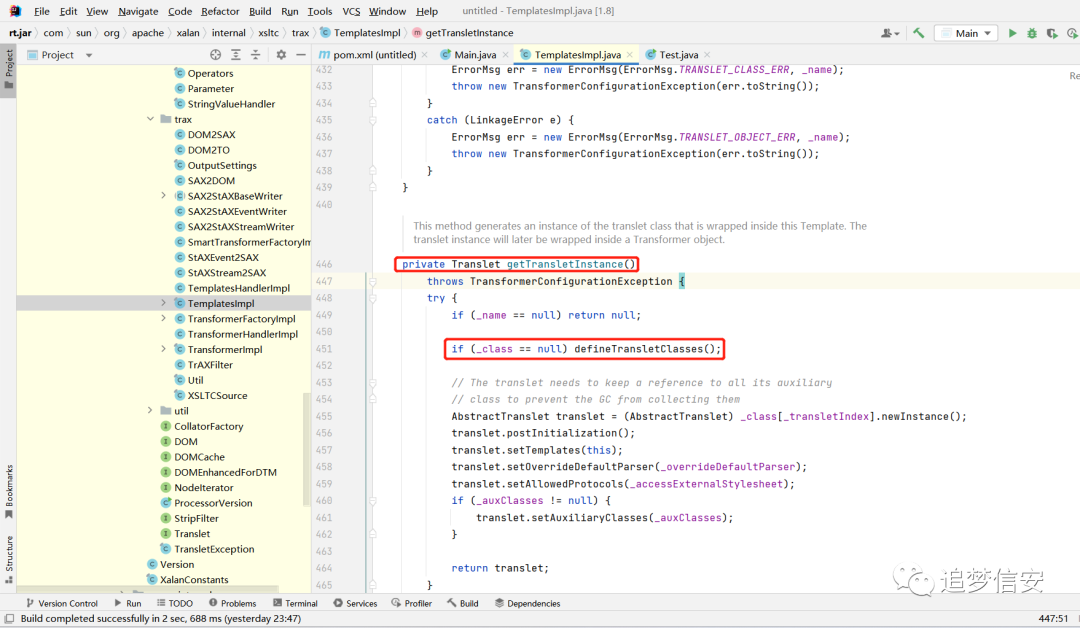Open the Terminal tool window
This screenshot has width=1080, height=628.
point(295,603)
